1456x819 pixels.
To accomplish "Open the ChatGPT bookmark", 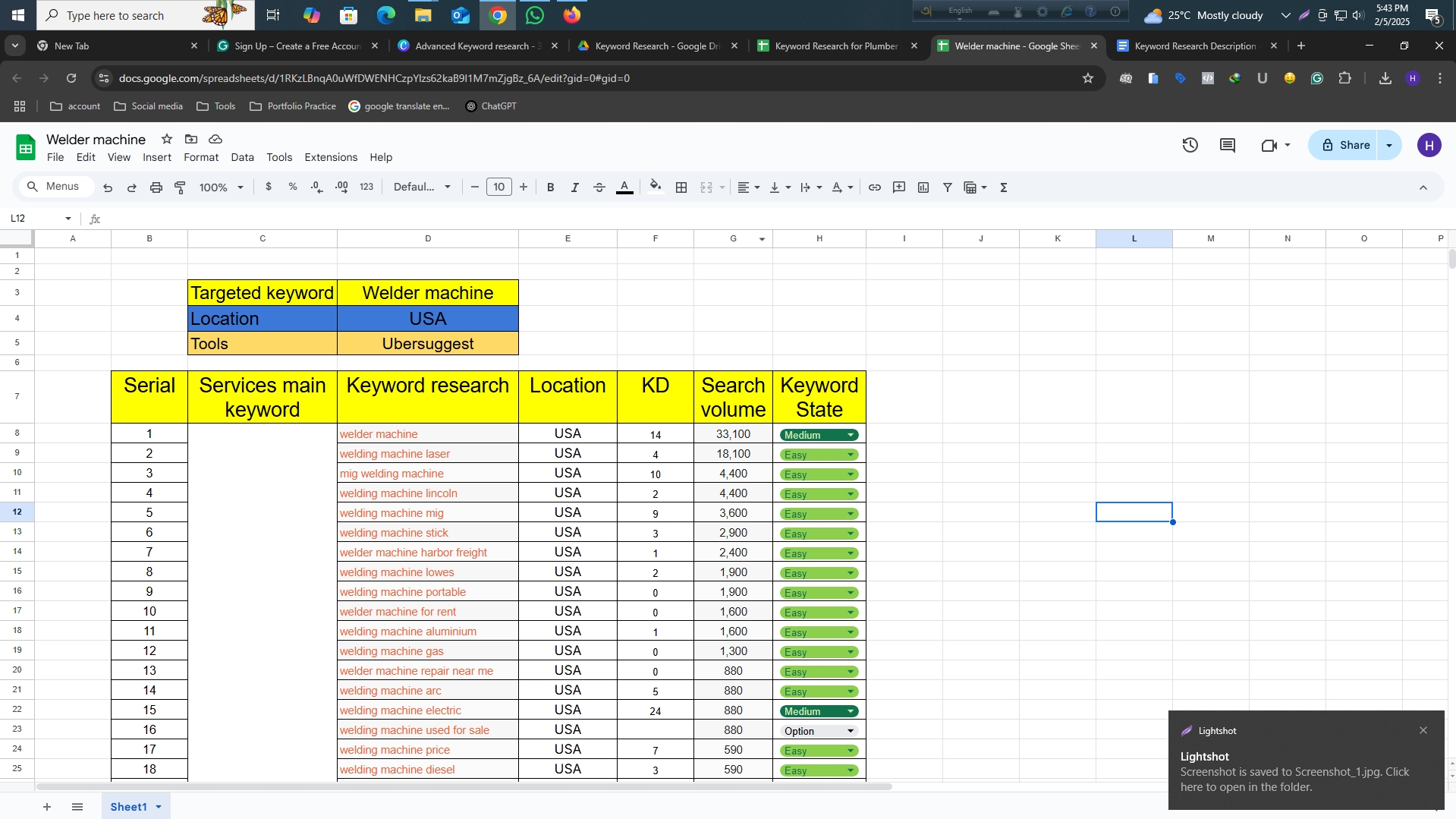I will coord(492,106).
